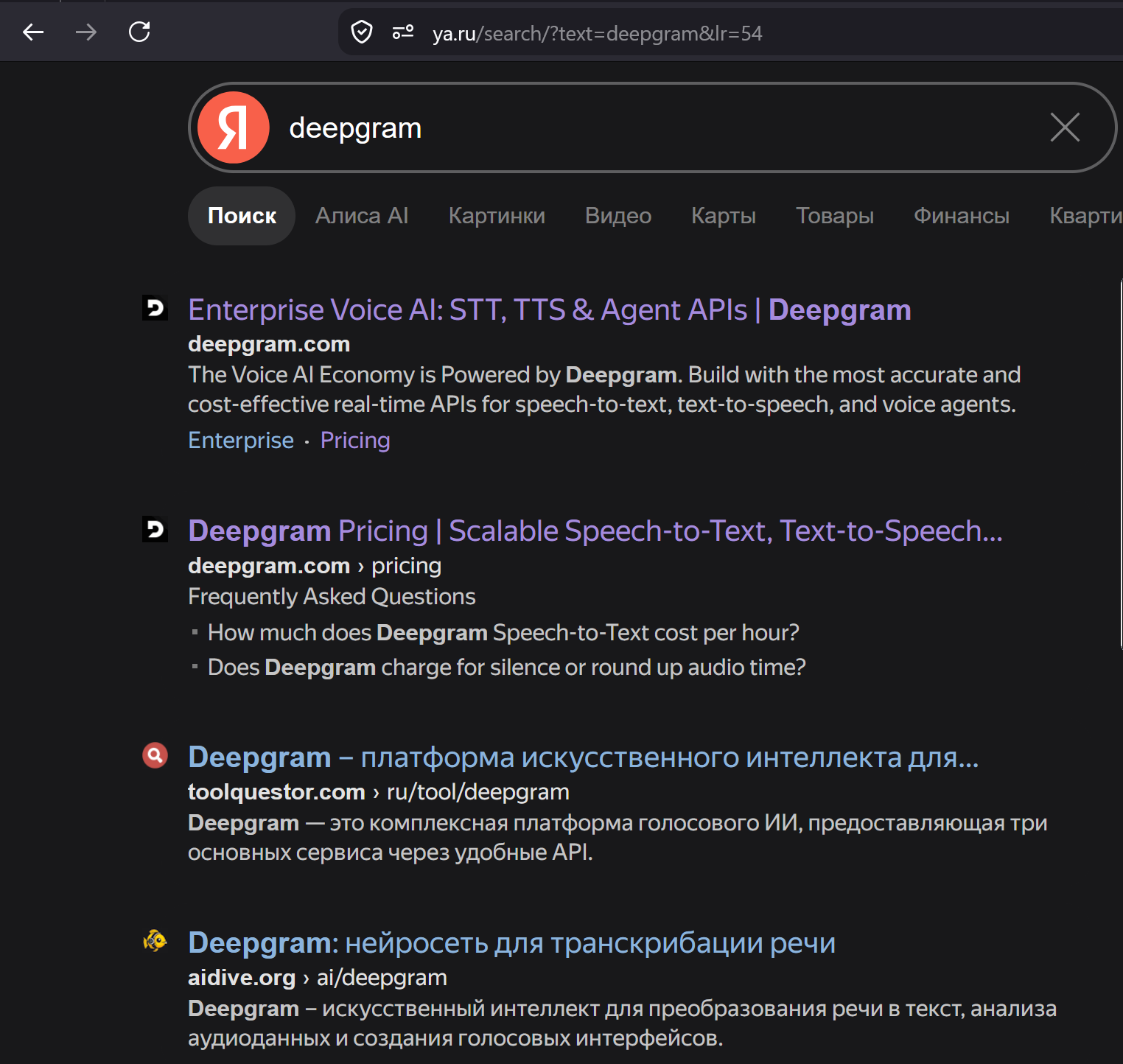
Task: Open the Картинки tab
Action: click(497, 216)
